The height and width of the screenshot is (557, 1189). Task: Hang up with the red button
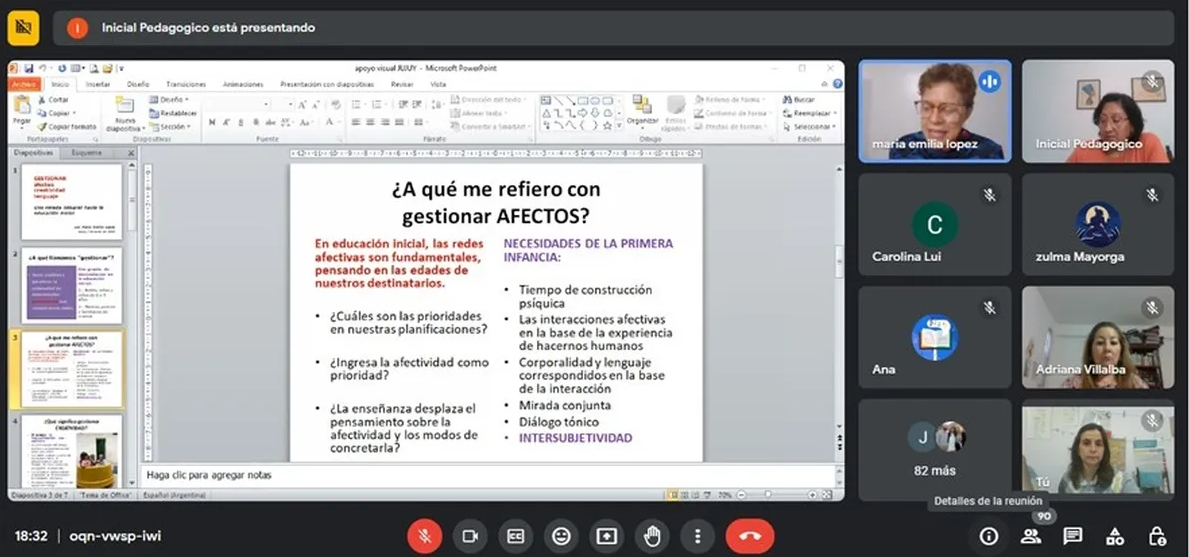click(x=749, y=536)
